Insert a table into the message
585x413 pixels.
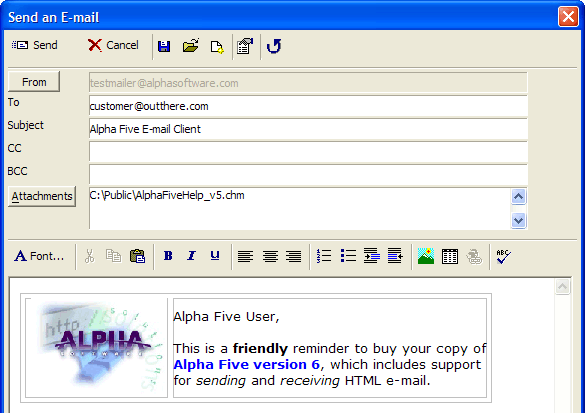pyautogui.click(x=450, y=256)
